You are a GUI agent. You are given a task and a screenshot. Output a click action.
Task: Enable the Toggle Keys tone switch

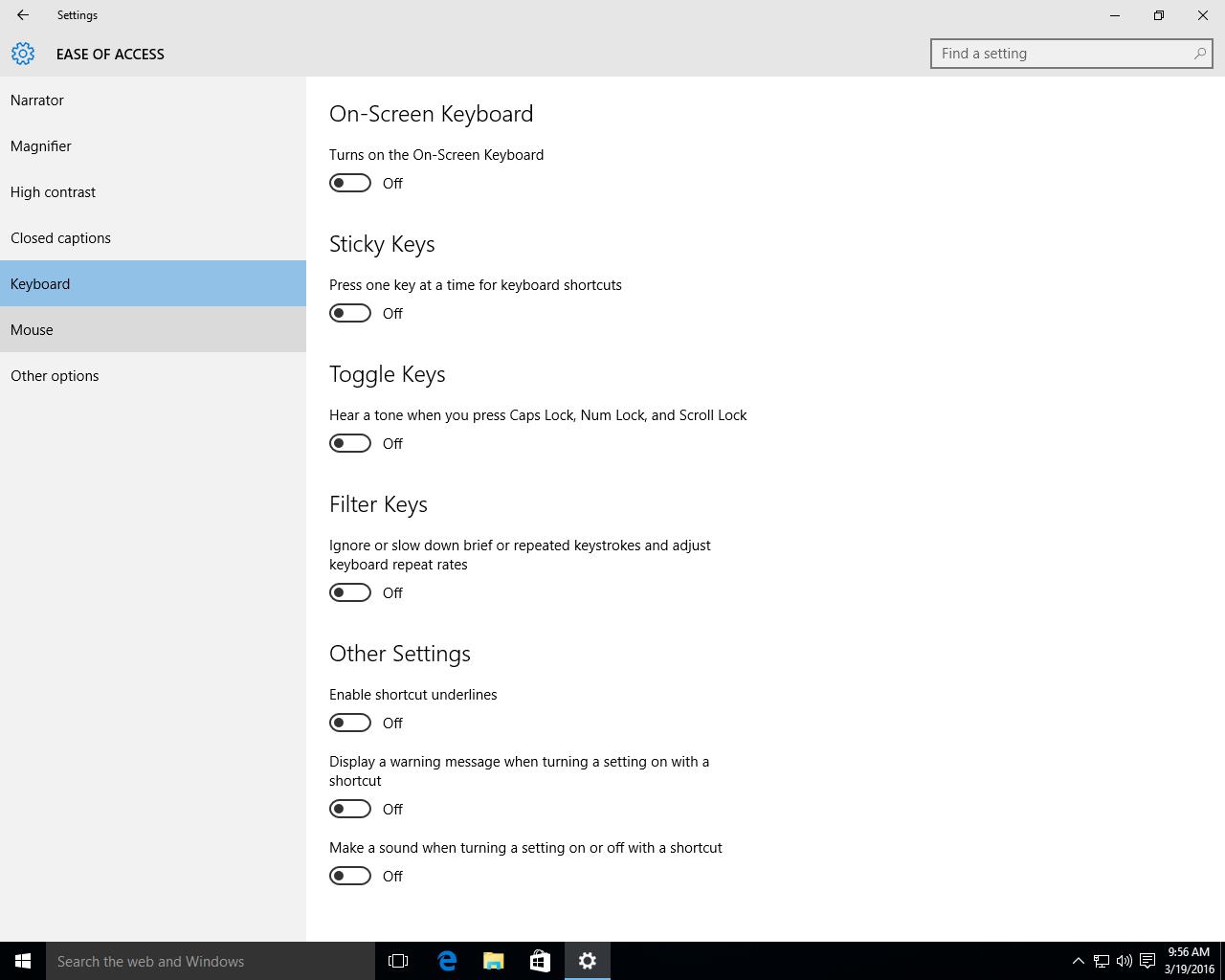[x=350, y=443]
